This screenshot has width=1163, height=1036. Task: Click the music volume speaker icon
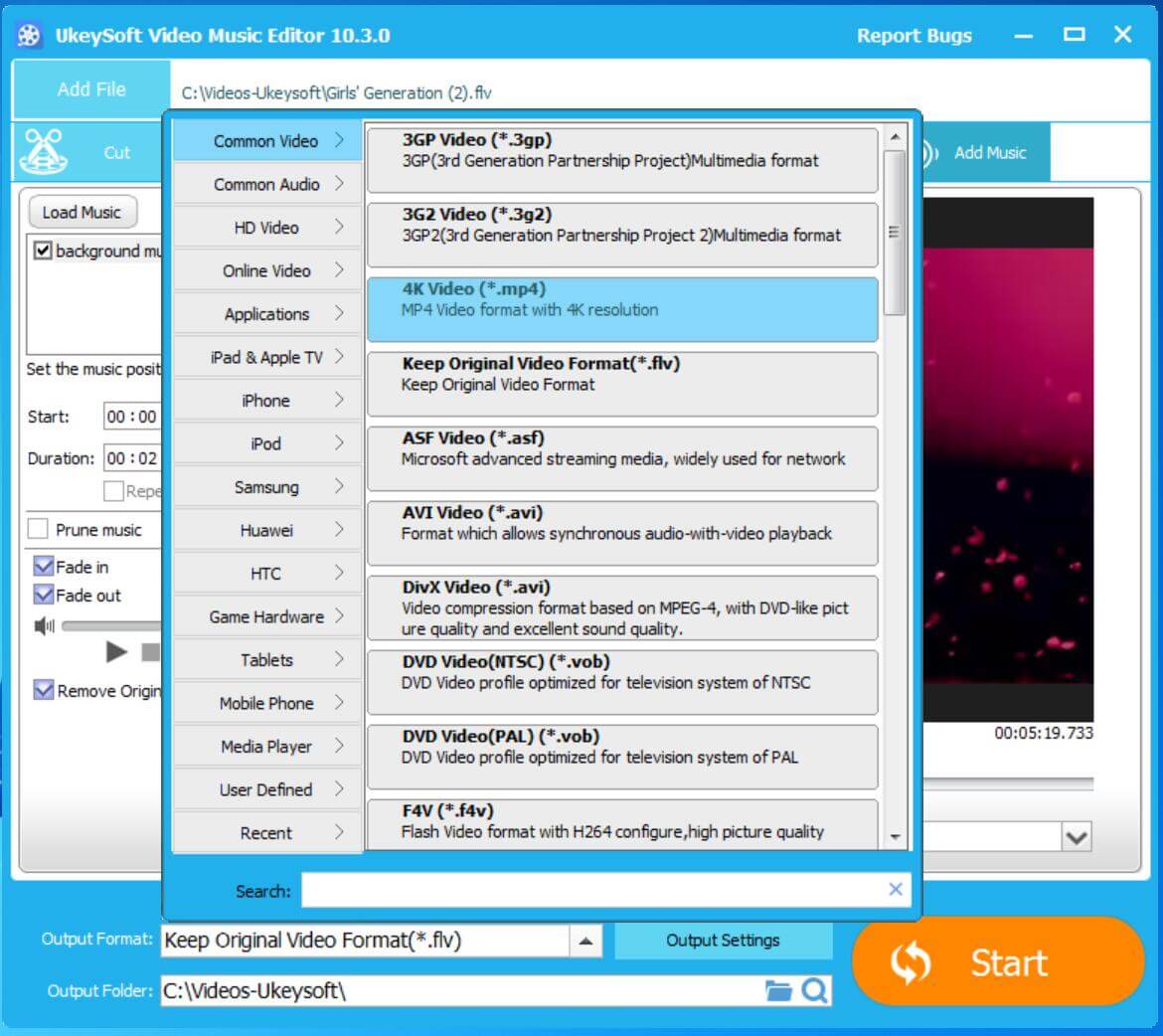point(45,626)
